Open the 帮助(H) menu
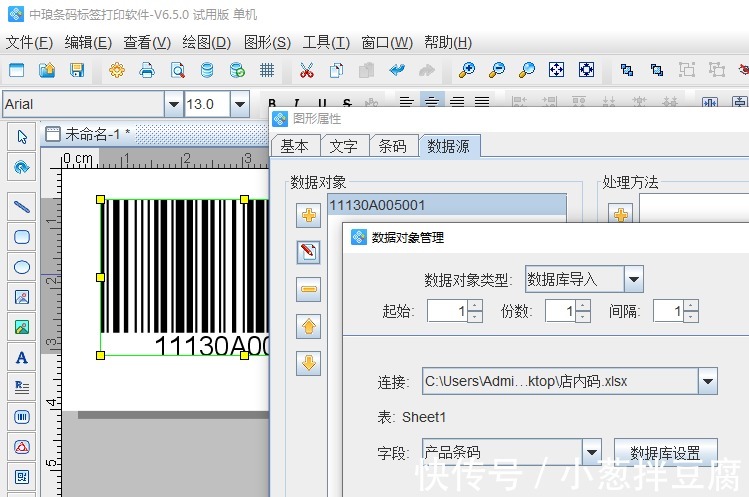The height and width of the screenshot is (497, 749). [448, 43]
